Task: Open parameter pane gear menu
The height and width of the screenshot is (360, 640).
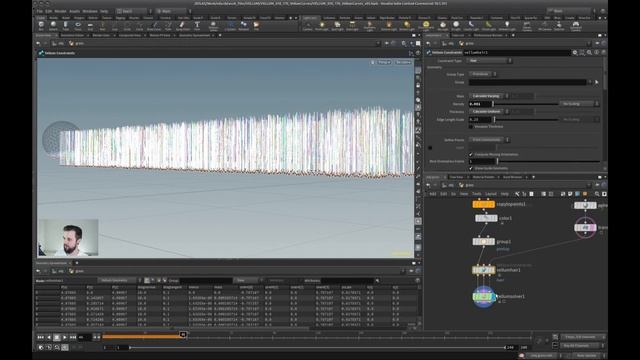Action: point(575,53)
